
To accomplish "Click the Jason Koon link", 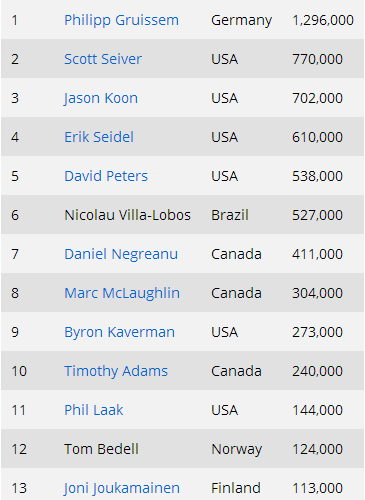I will point(101,98).
